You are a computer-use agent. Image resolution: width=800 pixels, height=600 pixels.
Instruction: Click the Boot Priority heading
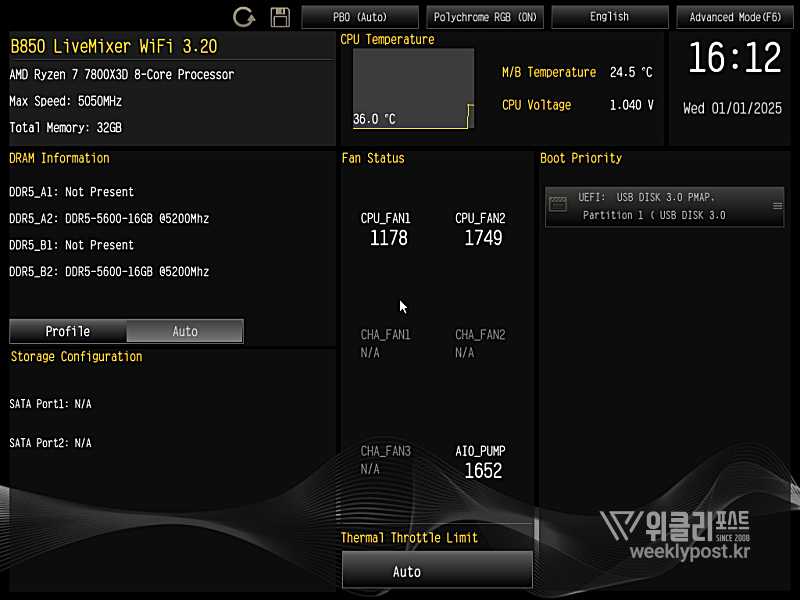pyautogui.click(x=581, y=158)
